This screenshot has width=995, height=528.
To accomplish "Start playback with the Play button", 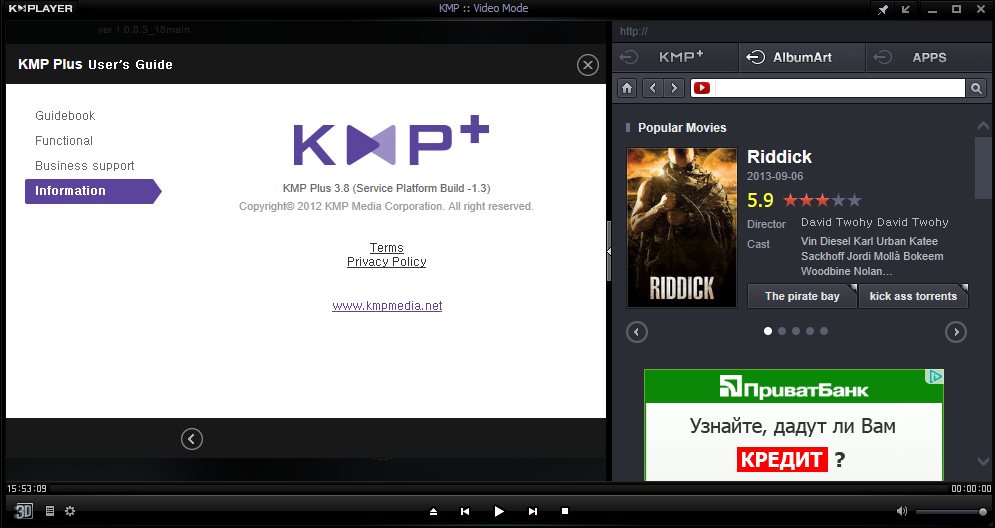I will (x=499, y=512).
